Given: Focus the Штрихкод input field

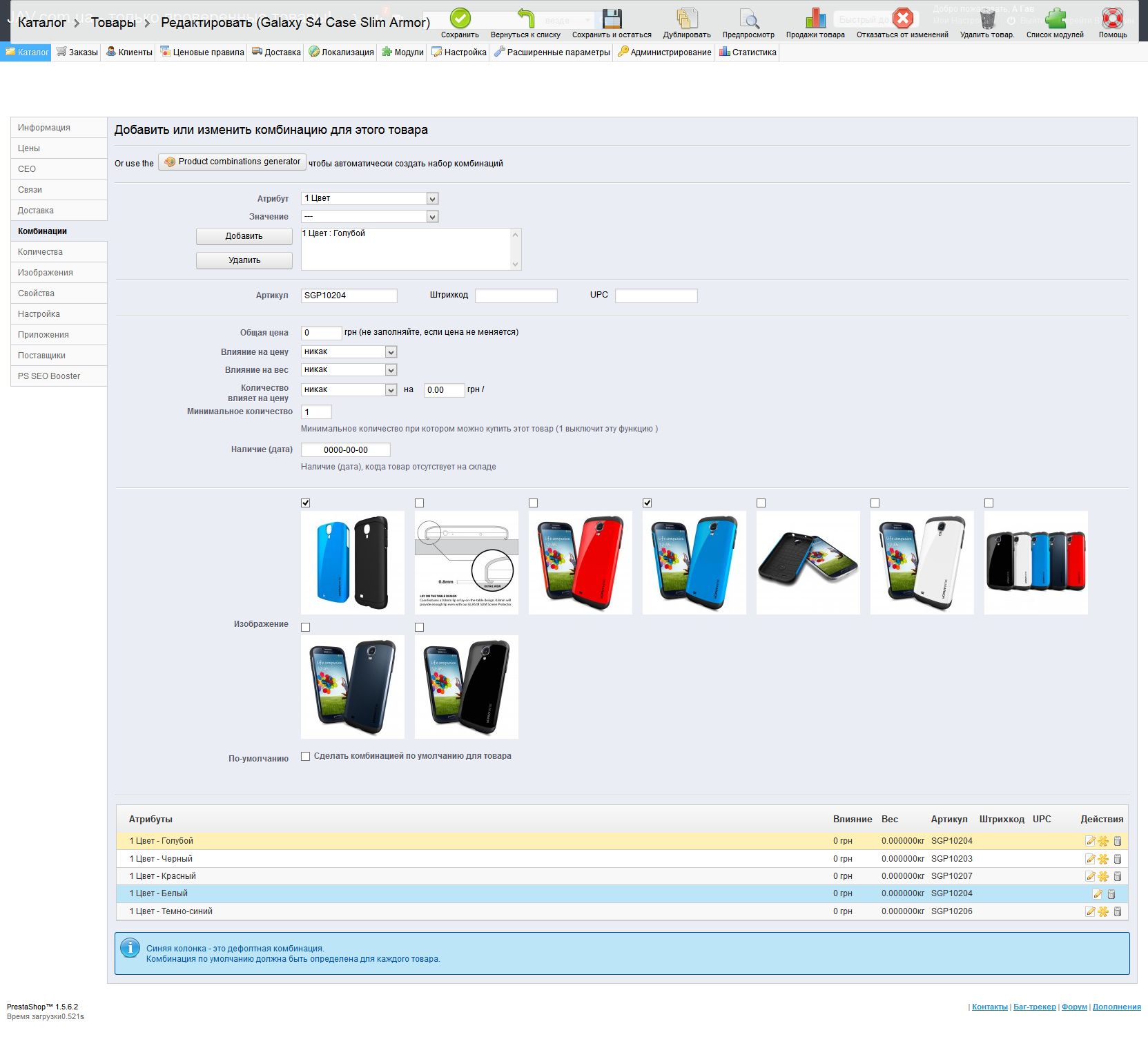Looking at the screenshot, I should (x=516, y=296).
